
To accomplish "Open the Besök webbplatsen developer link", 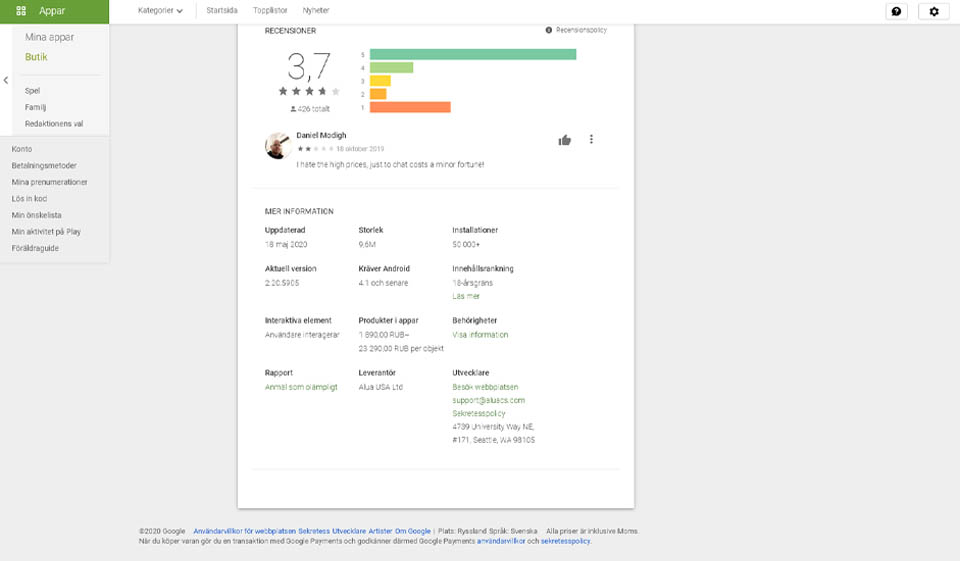I will 485,387.
